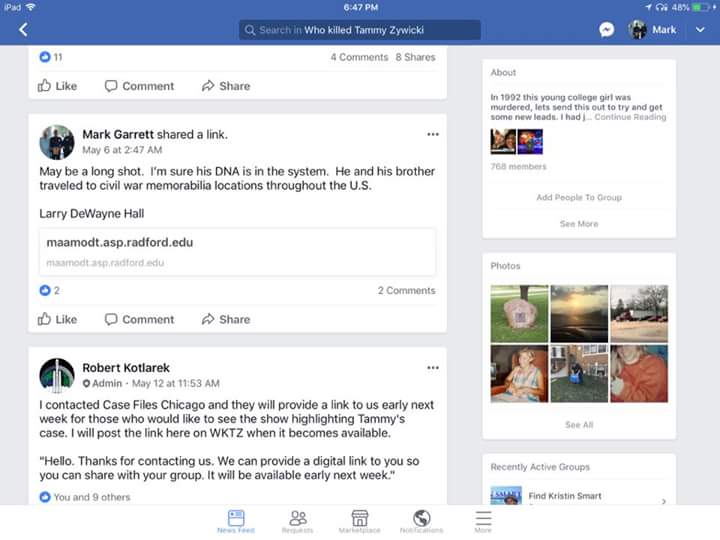The height and width of the screenshot is (540, 720).
Task: Comment on Mark Garrett's post
Action: [139, 319]
